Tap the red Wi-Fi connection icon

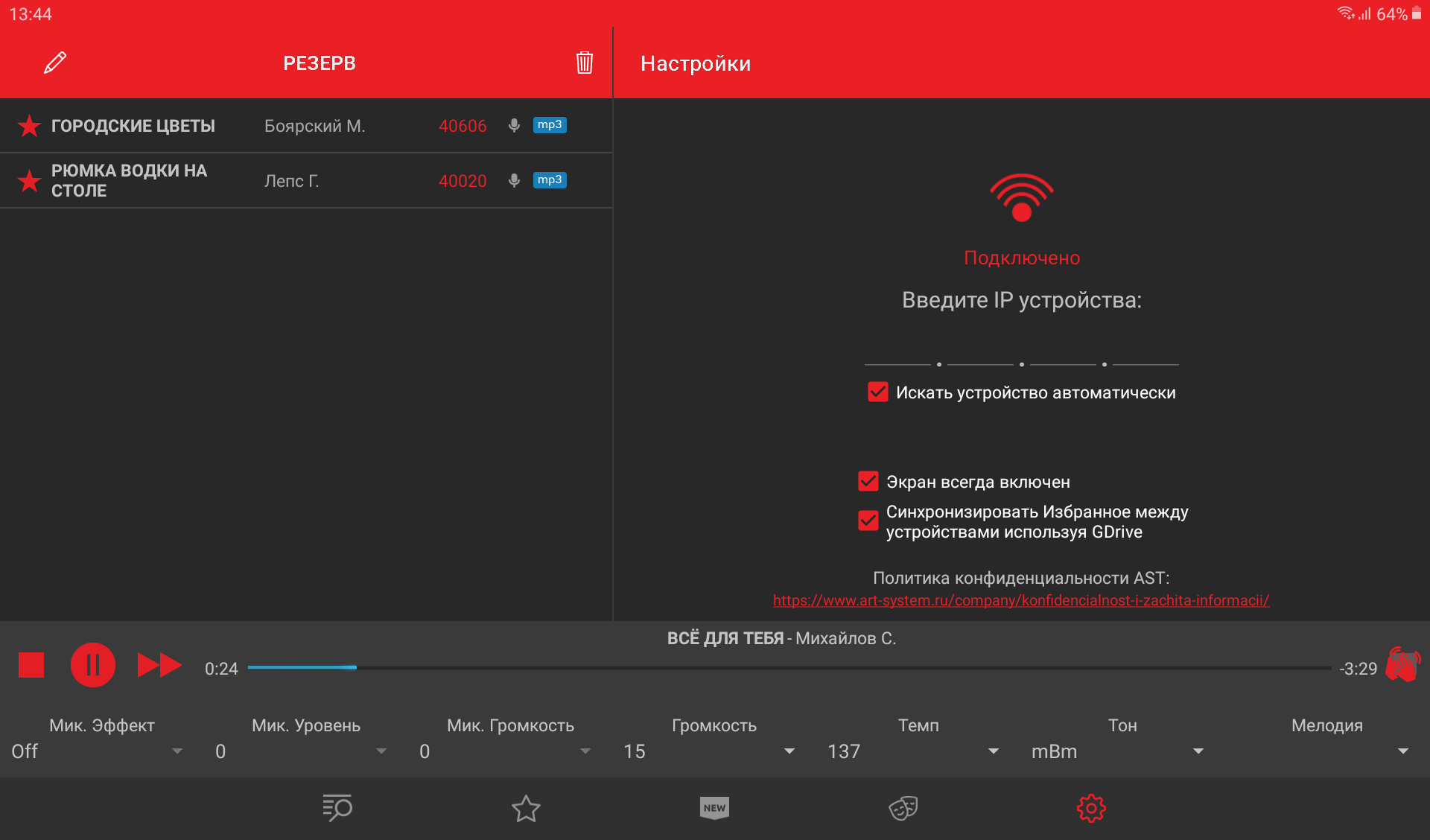[1022, 197]
